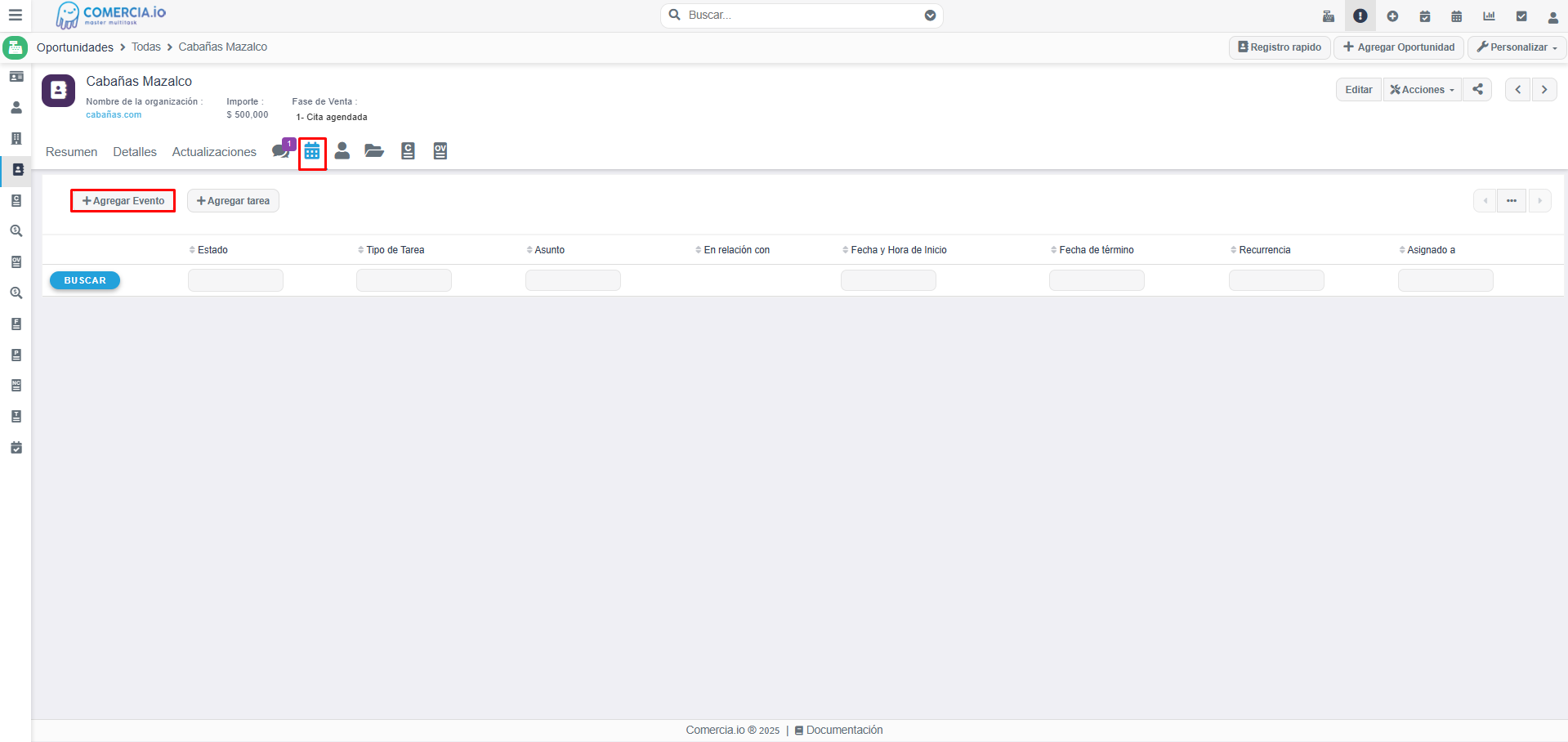The height and width of the screenshot is (742, 1568).
Task: Switch to the Detalles tab
Action: [135, 152]
